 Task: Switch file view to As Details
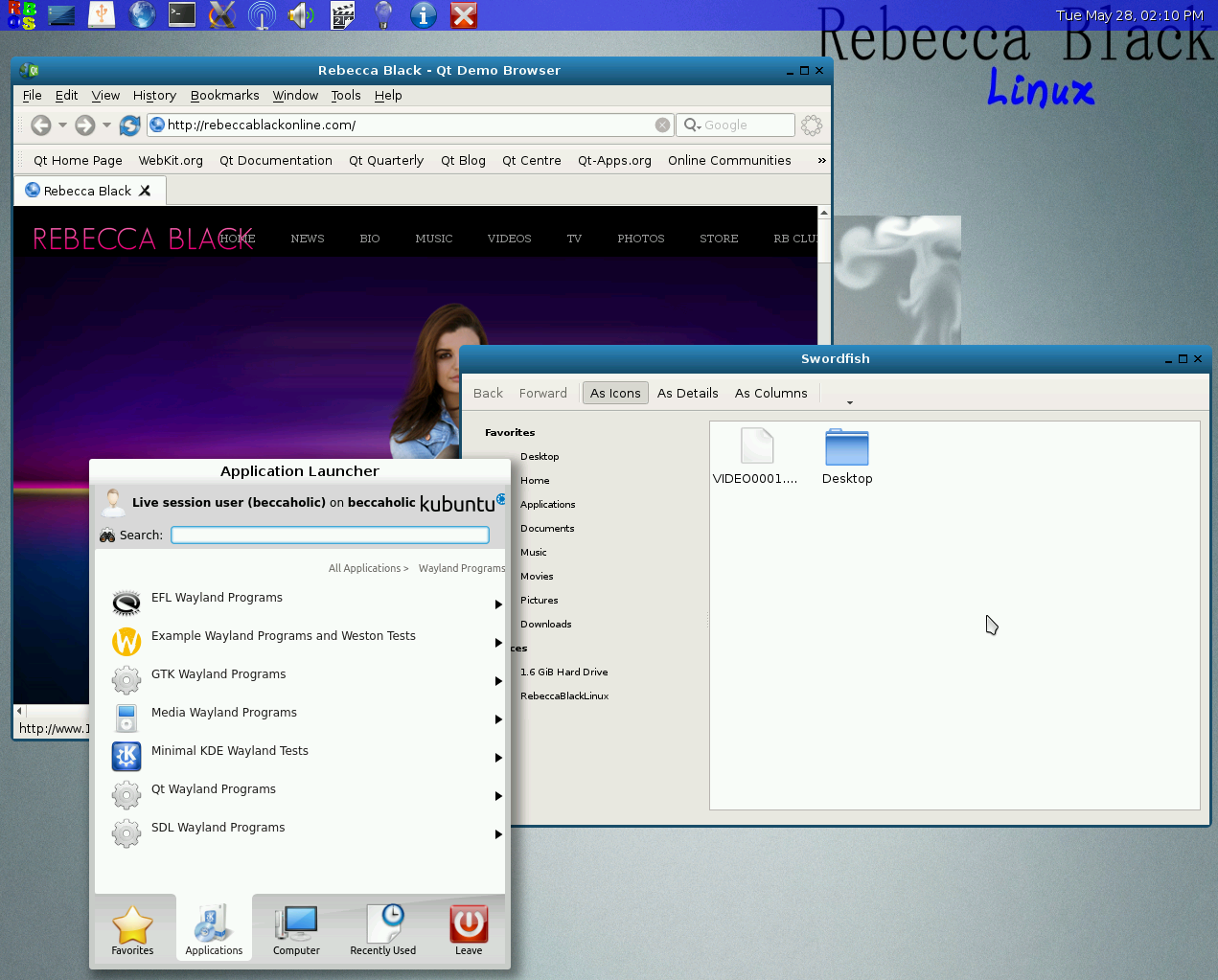coord(687,393)
